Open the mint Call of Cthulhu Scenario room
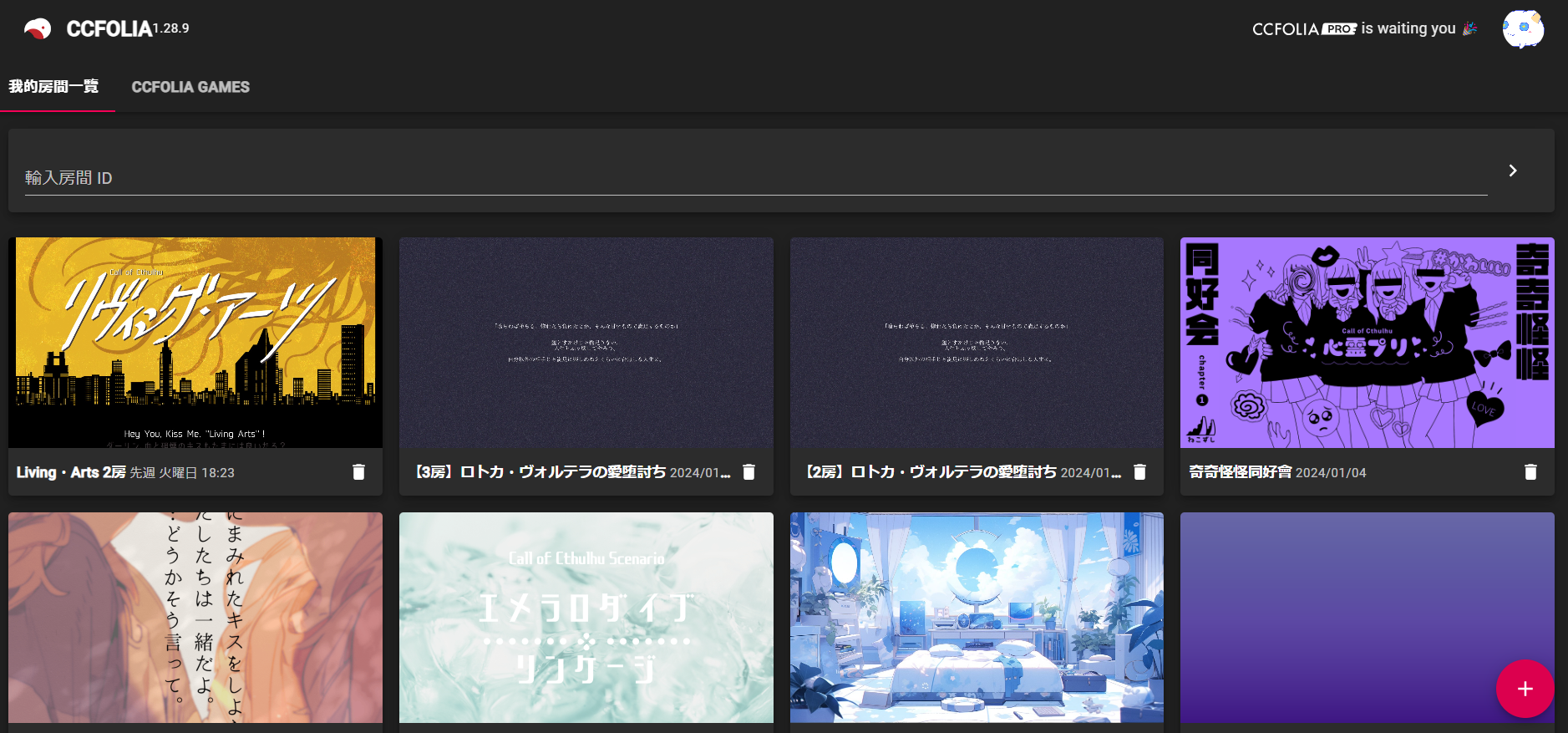Image resolution: width=1568 pixels, height=733 pixels. pos(586,618)
